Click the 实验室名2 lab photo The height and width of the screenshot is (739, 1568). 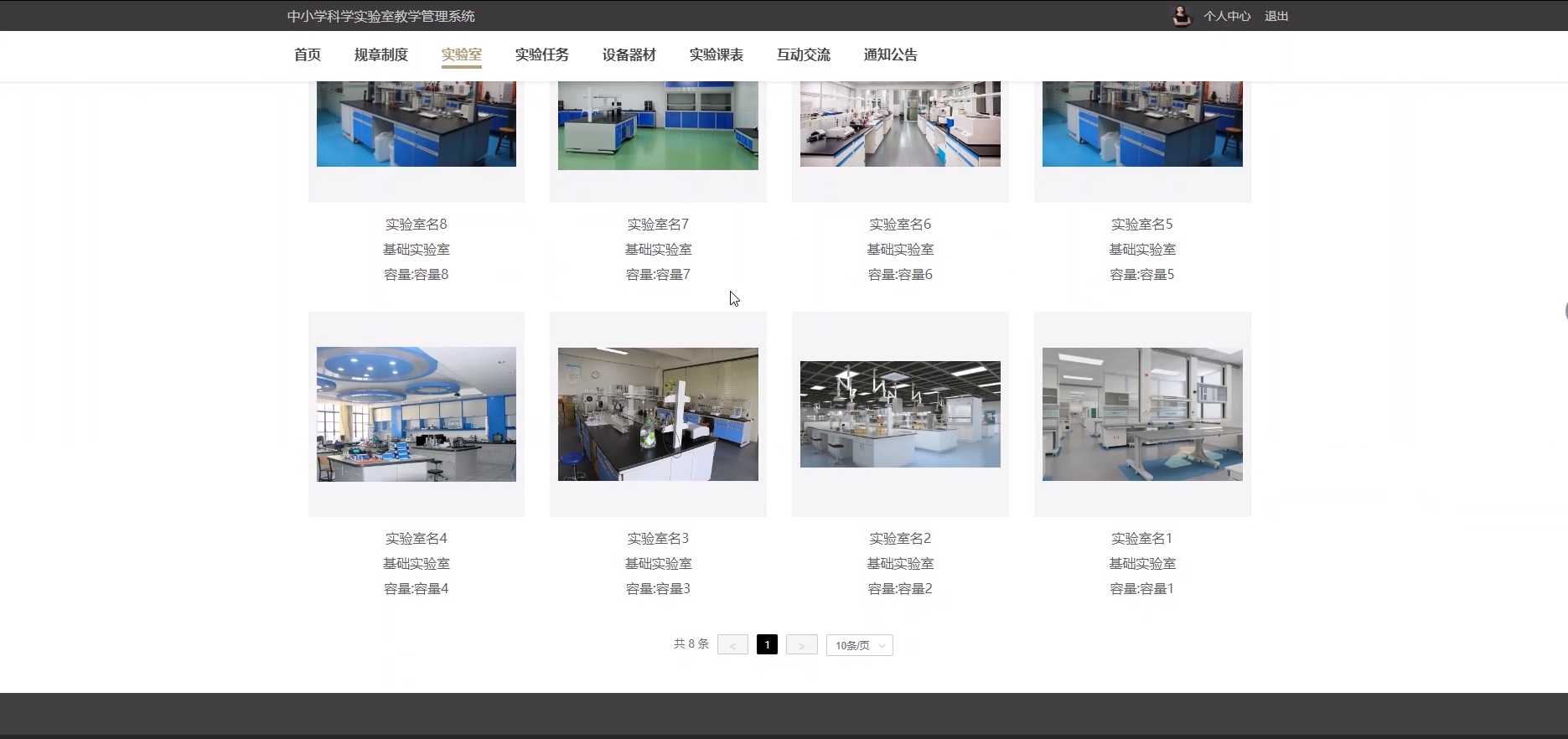point(900,414)
